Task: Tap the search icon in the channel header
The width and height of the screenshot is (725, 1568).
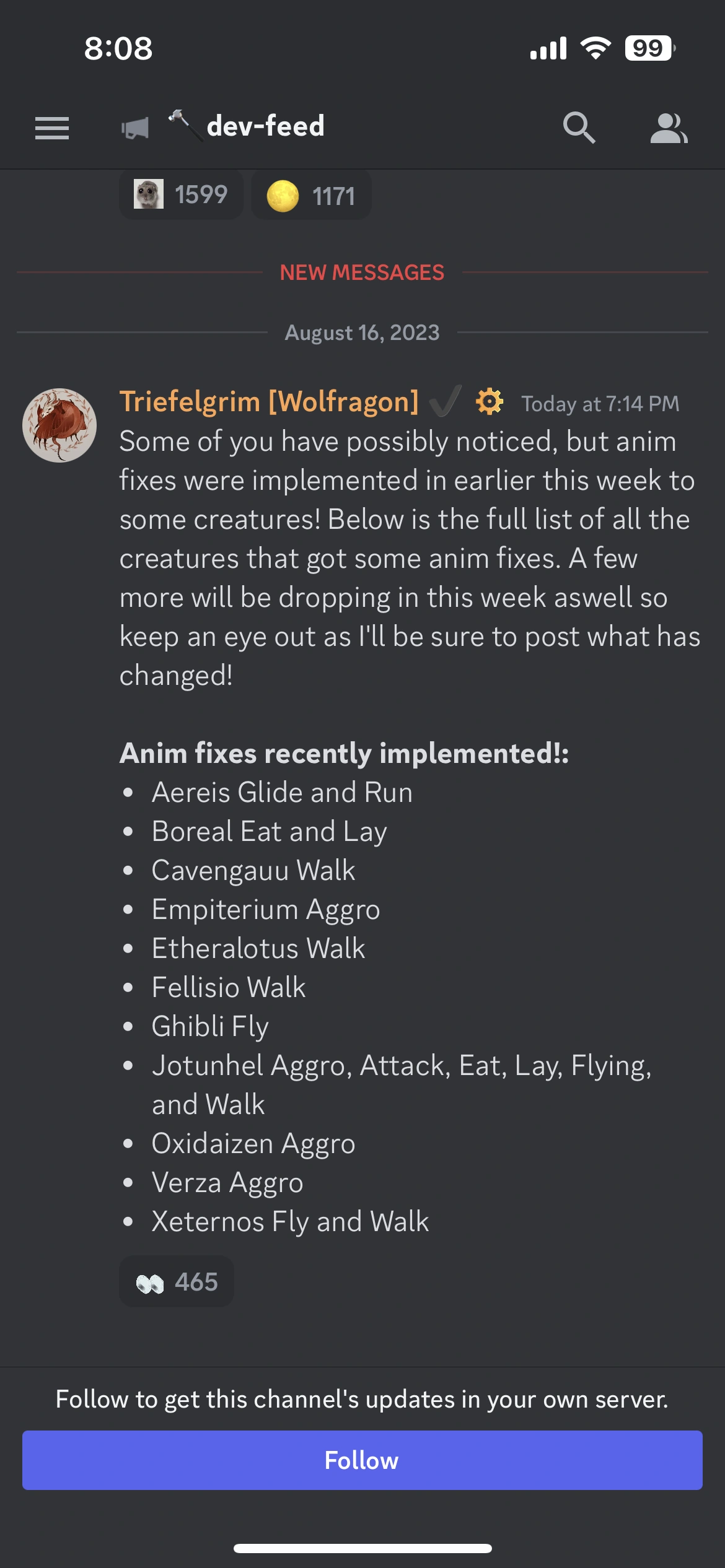Action: pyautogui.click(x=580, y=127)
